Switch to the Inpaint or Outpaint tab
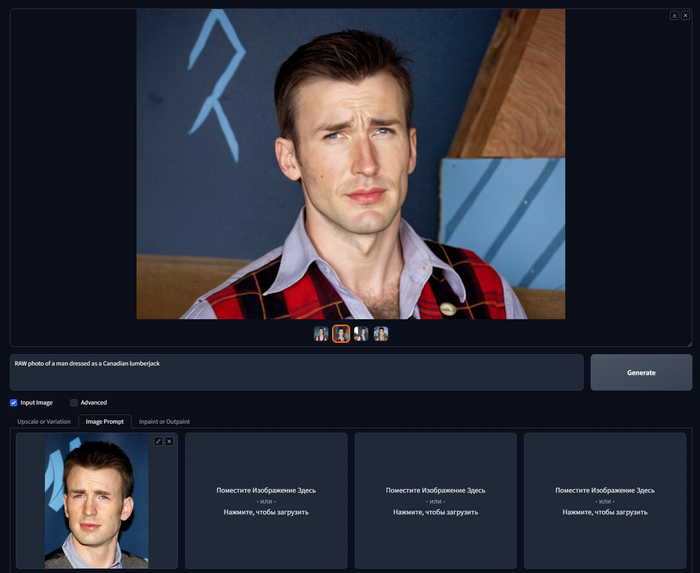The height and width of the screenshot is (573, 700). [x=164, y=421]
